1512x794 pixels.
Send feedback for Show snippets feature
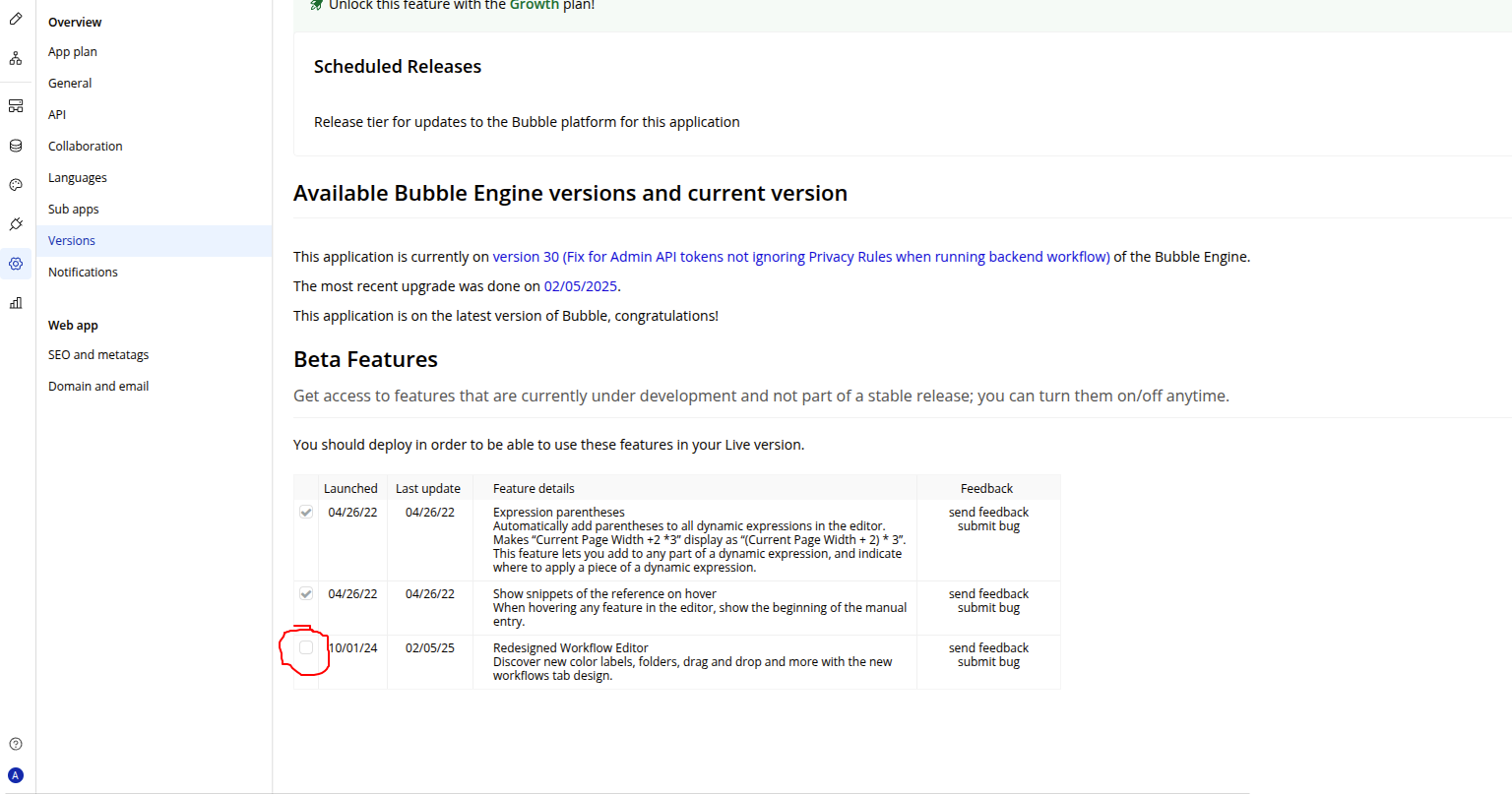(988, 594)
